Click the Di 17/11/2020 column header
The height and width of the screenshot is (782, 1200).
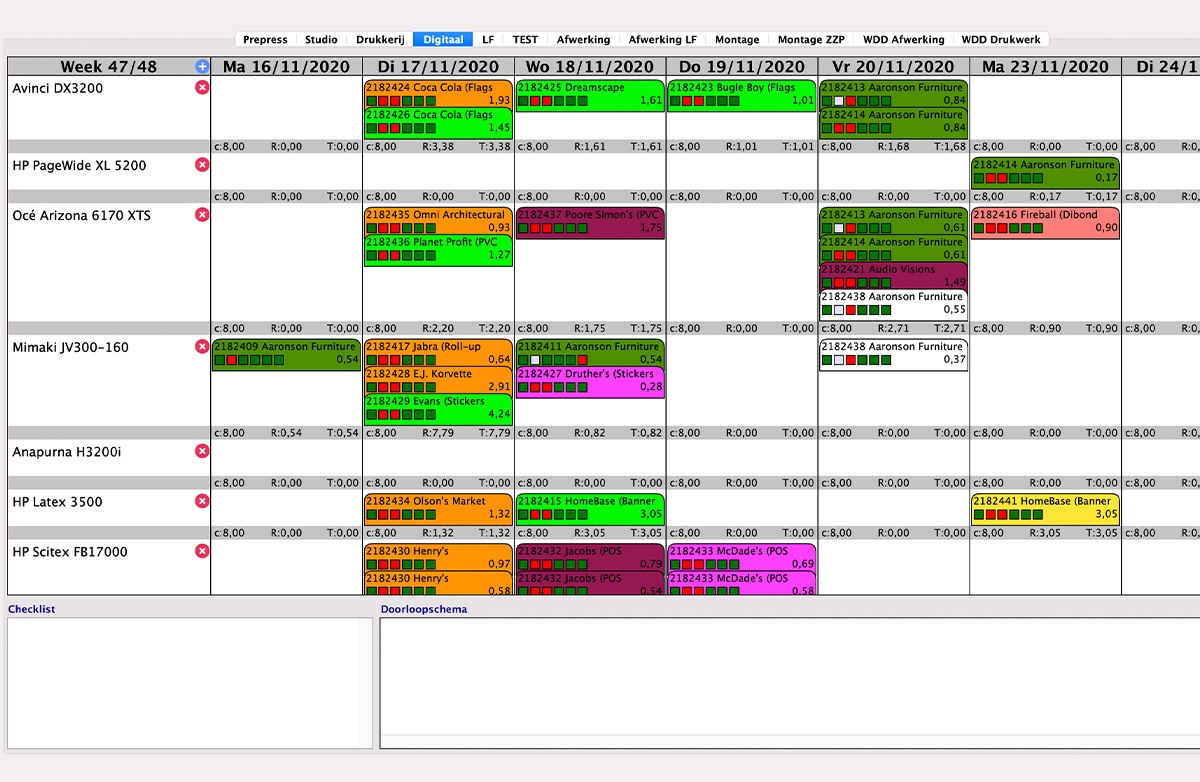click(438, 67)
